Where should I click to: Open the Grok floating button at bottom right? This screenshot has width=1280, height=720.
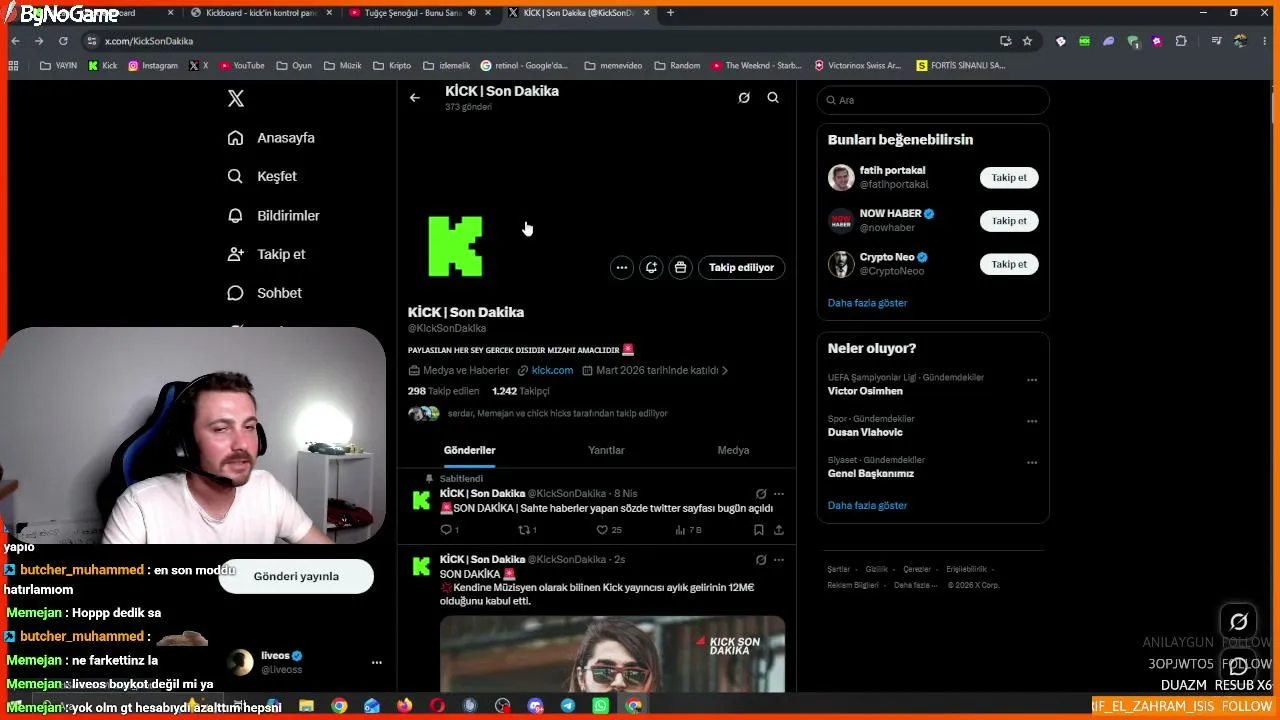coord(1238,622)
